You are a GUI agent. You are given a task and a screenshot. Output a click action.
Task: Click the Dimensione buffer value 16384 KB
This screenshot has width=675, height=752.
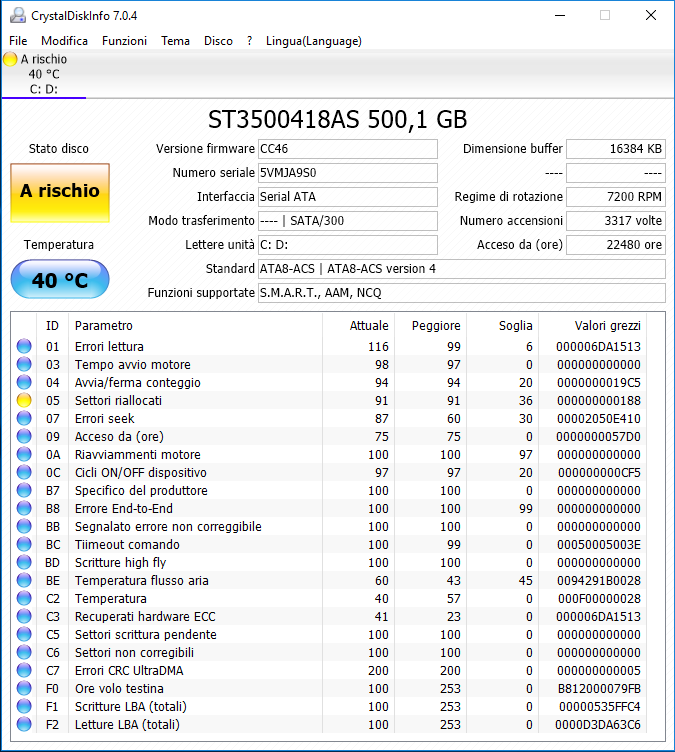coord(616,149)
